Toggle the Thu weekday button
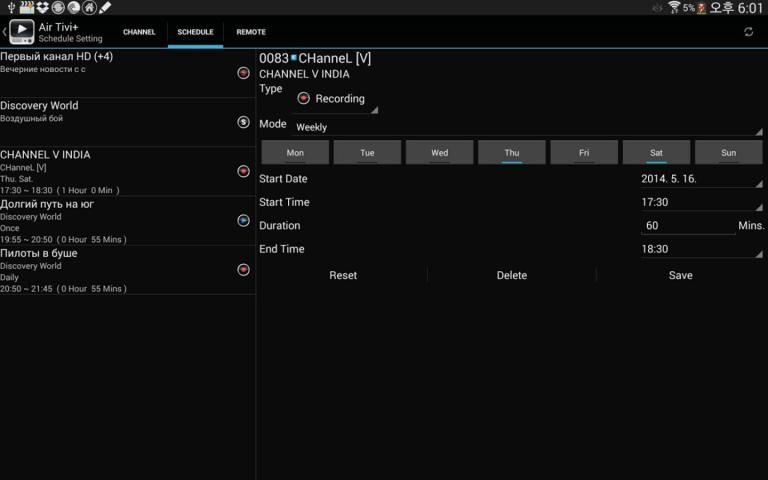Image resolution: width=768 pixels, height=480 pixels. coord(511,152)
